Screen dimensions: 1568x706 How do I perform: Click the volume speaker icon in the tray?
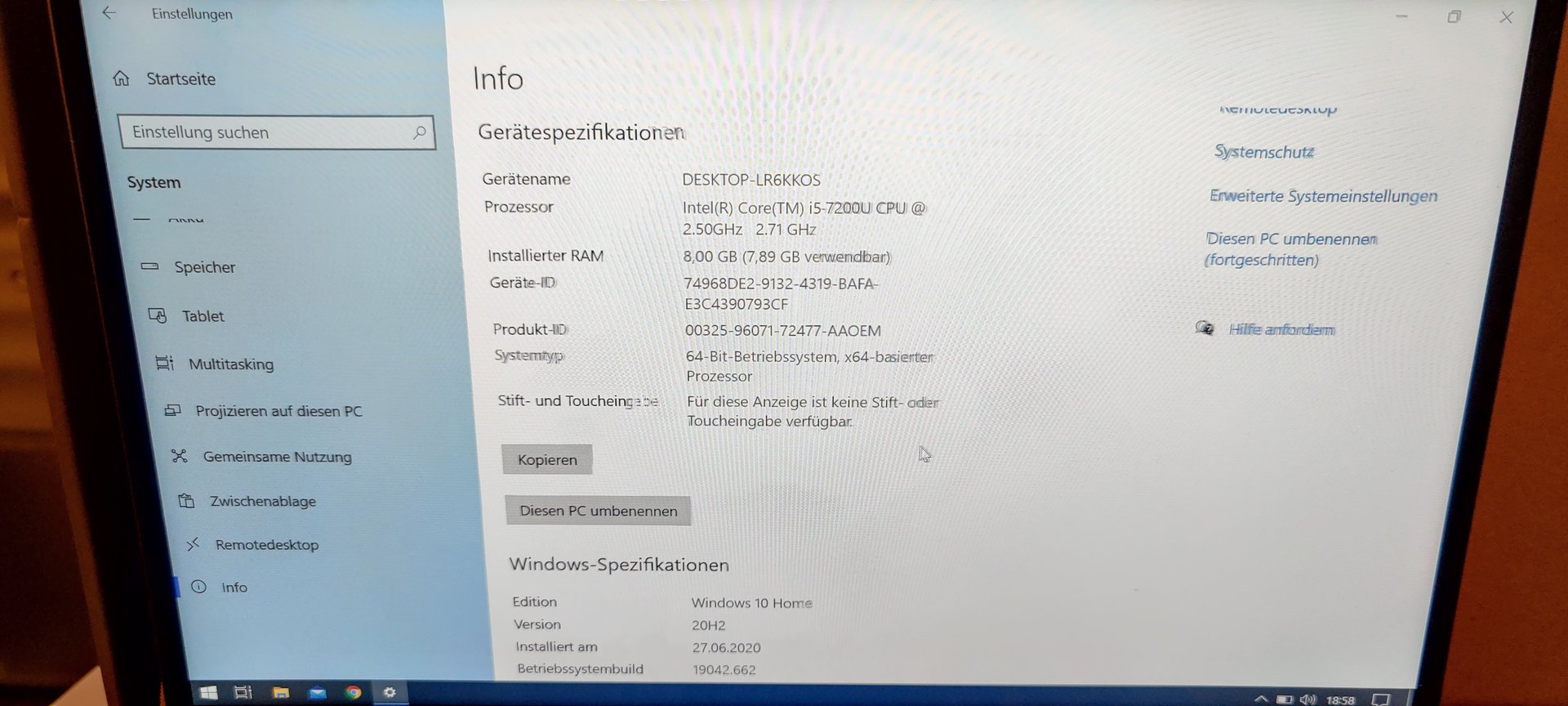click(x=1308, y=699)
